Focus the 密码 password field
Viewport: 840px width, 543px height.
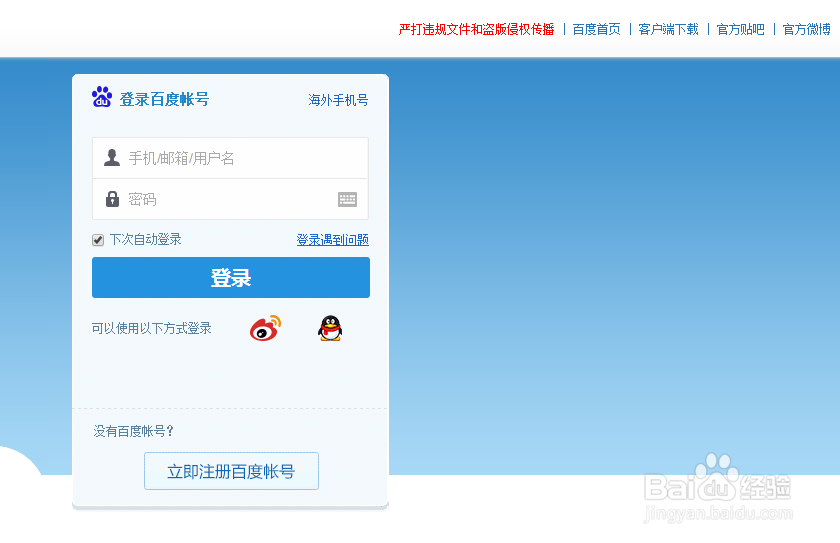[230, 199]
